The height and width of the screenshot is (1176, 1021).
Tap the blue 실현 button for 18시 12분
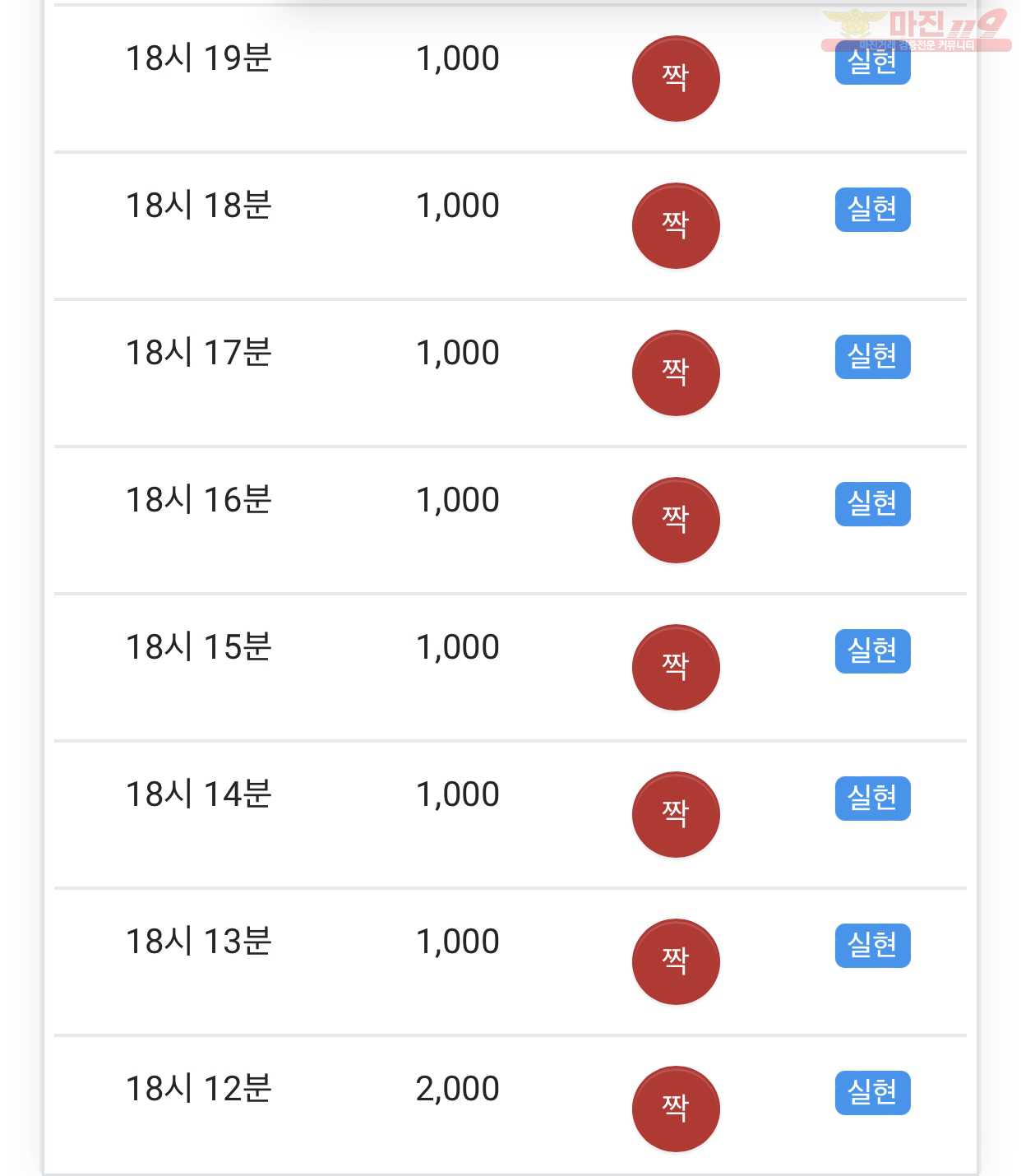coord(873,1092)
